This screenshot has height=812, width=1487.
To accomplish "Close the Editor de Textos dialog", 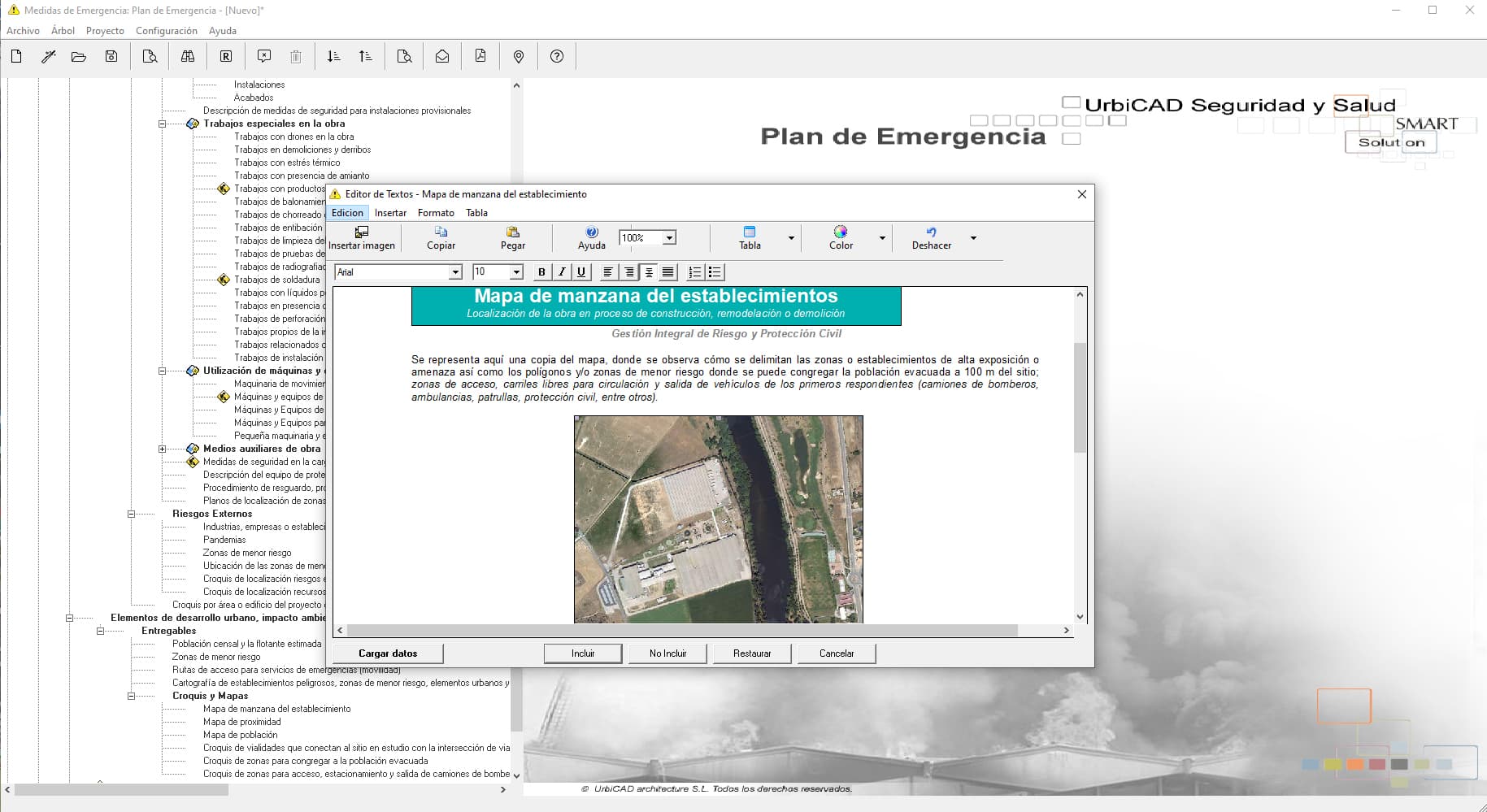I will 1081,194.
